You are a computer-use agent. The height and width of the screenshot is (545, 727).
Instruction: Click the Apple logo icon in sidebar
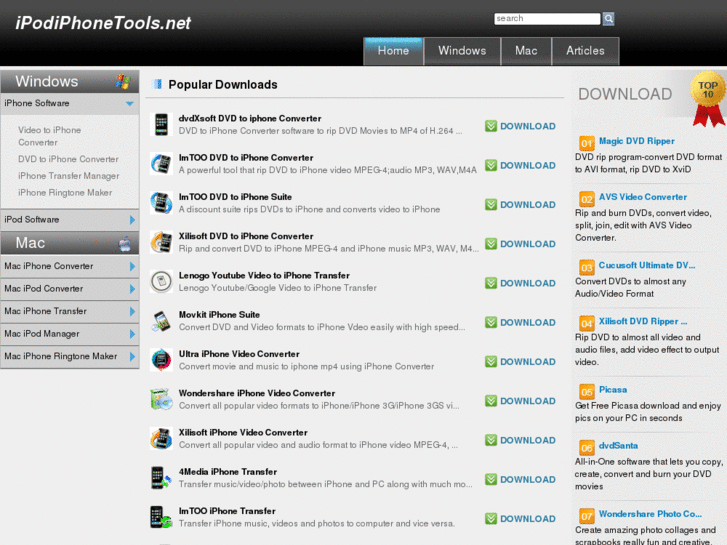tap(125, 243)
